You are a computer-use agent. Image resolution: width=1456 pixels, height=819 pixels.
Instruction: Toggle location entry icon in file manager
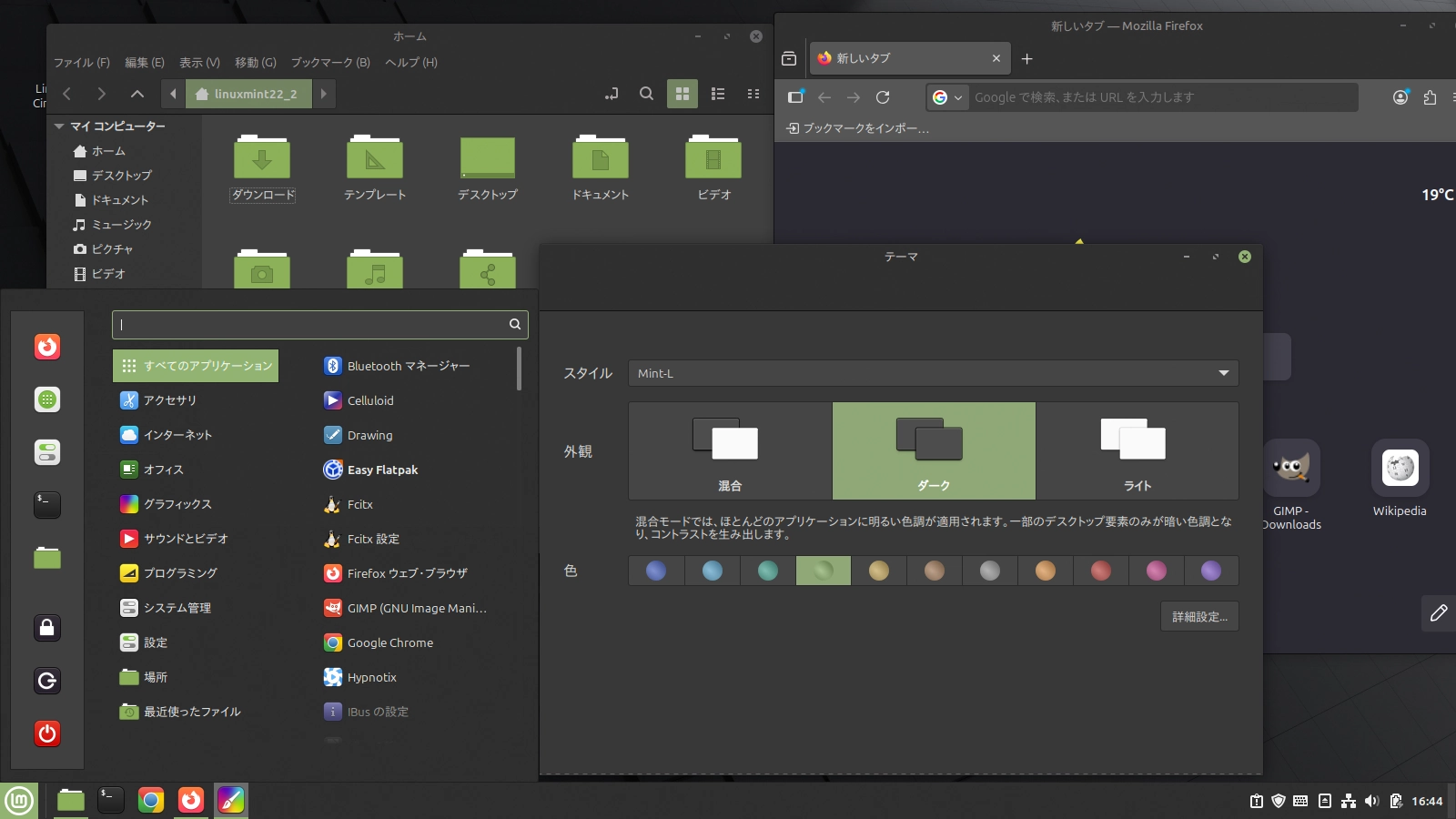click(612, 94)
